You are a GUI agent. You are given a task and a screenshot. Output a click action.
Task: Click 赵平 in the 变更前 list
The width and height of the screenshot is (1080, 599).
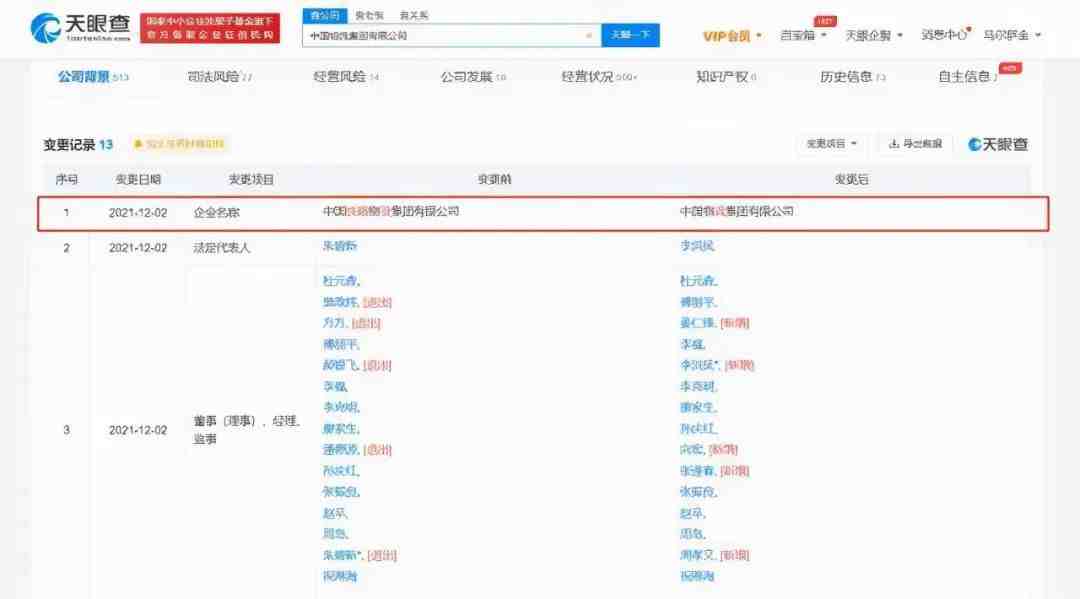click(x=335, y=513)
